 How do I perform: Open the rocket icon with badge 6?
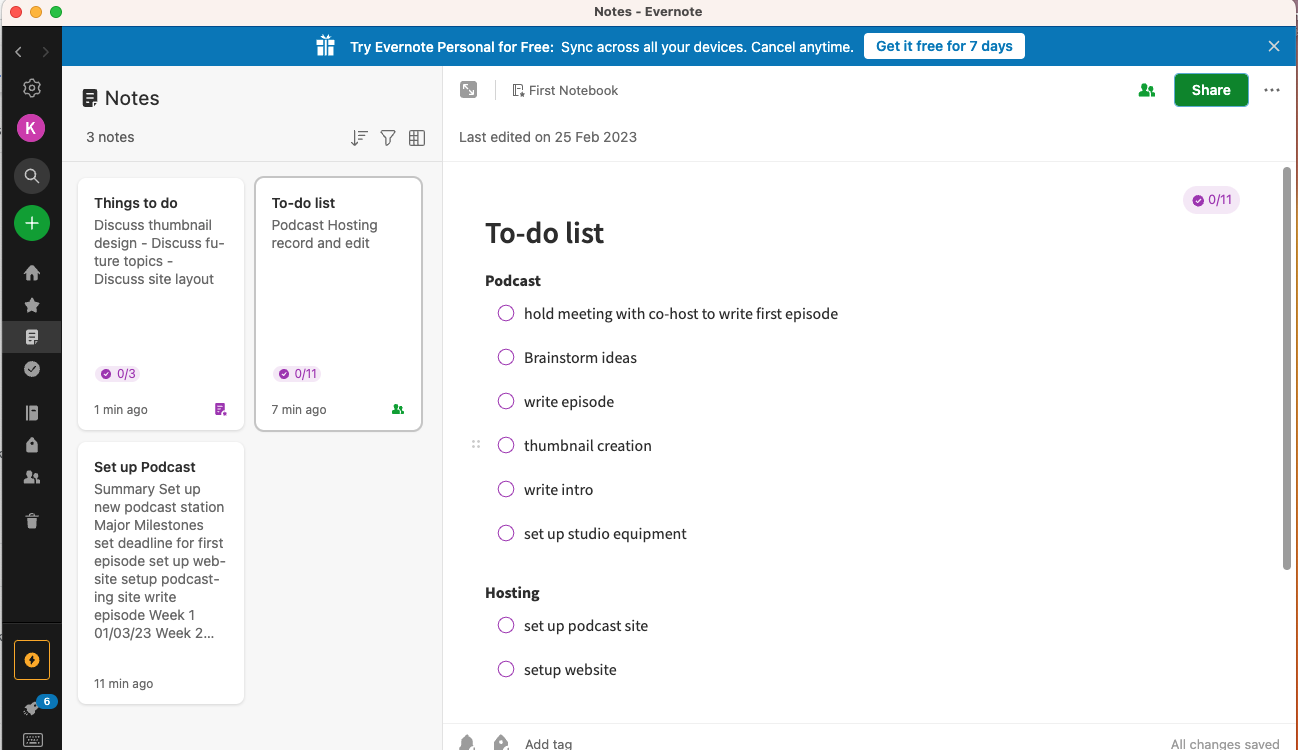tap(32, 708)
